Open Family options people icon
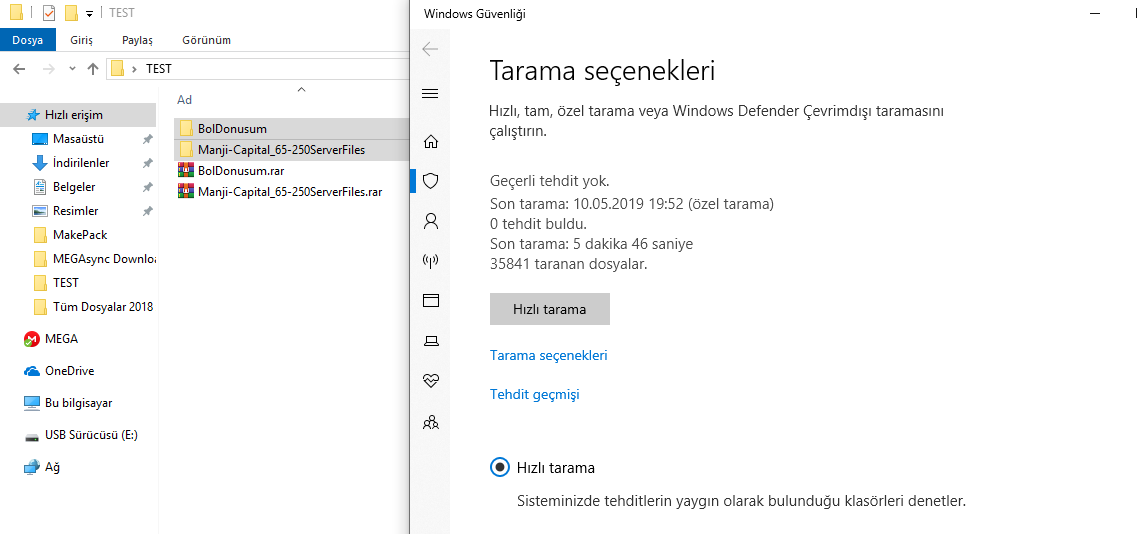 pyautogui.click(x=431, y=421)
